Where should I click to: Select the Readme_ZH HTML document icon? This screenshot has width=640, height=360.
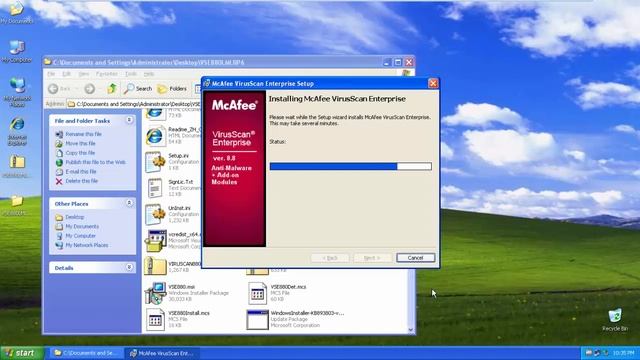tap(155, 136)
